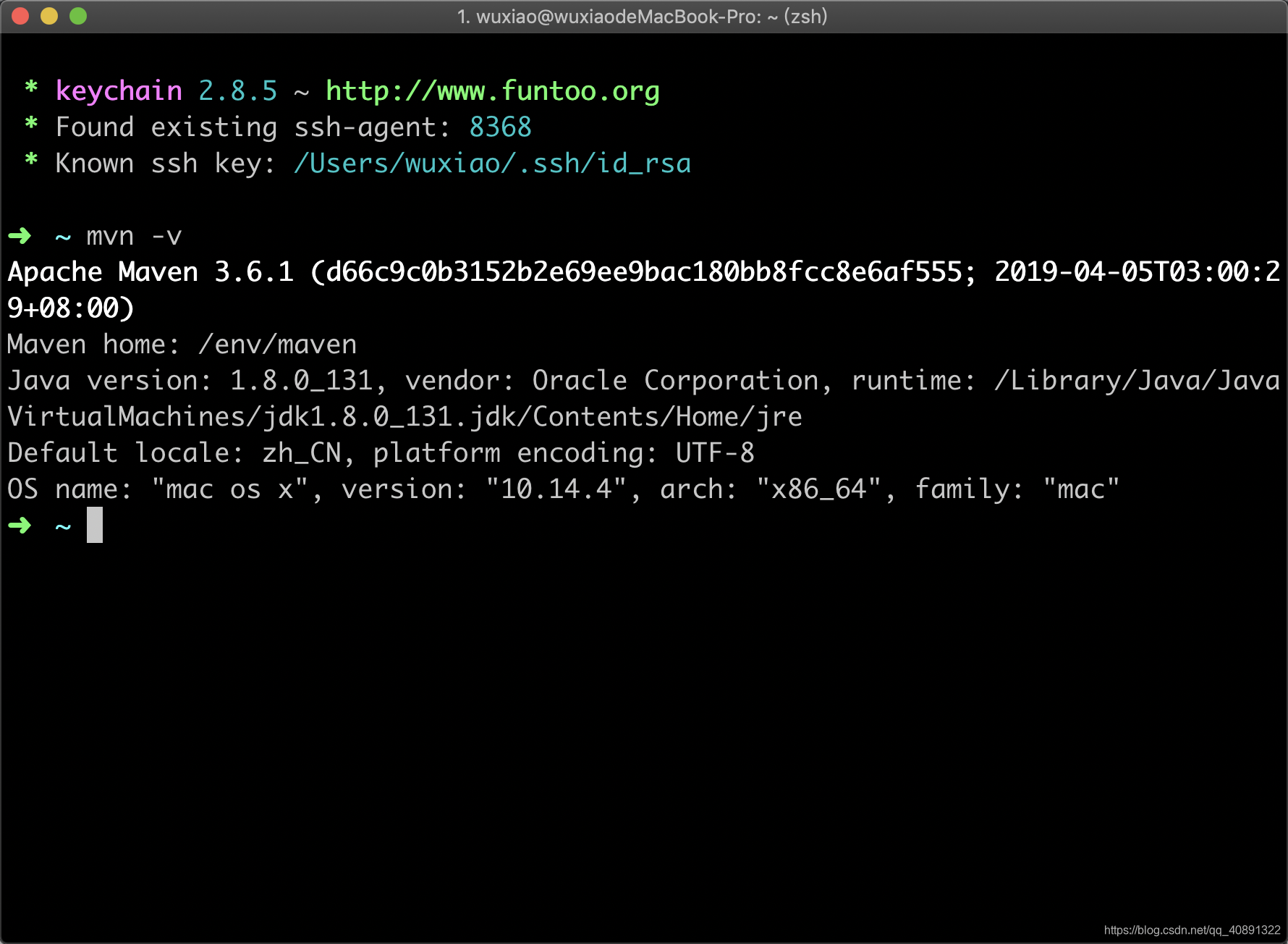
Task: Click the Java version 1.8.0_131 value
Action: (x=302, y=381)
